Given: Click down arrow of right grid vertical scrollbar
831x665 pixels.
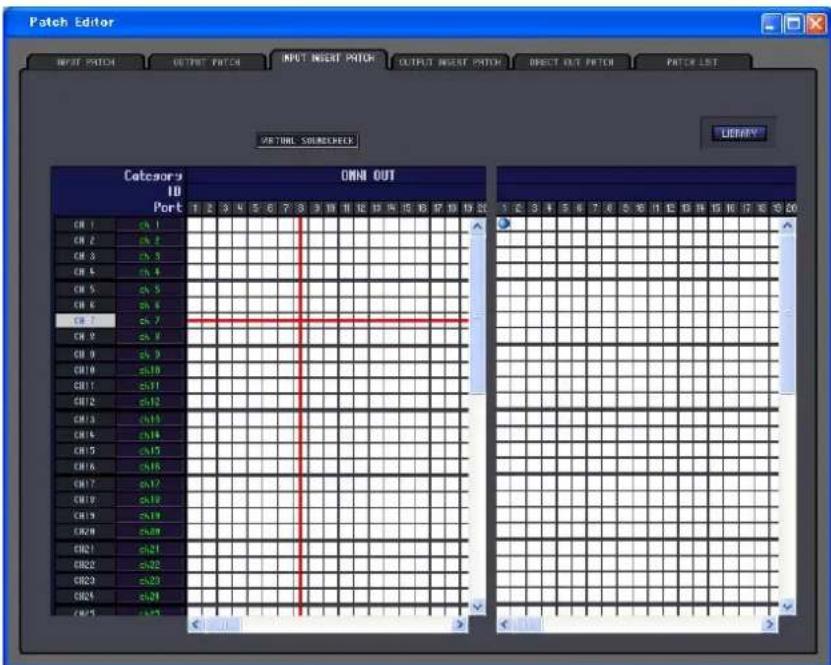Looking at the screenshot, I should click(788, 606).
